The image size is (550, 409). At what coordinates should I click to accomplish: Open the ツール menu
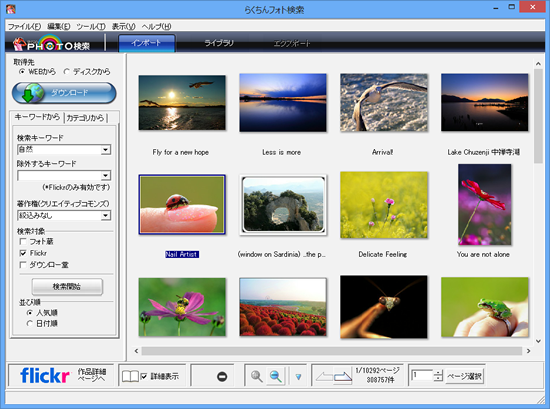point(91,26)
